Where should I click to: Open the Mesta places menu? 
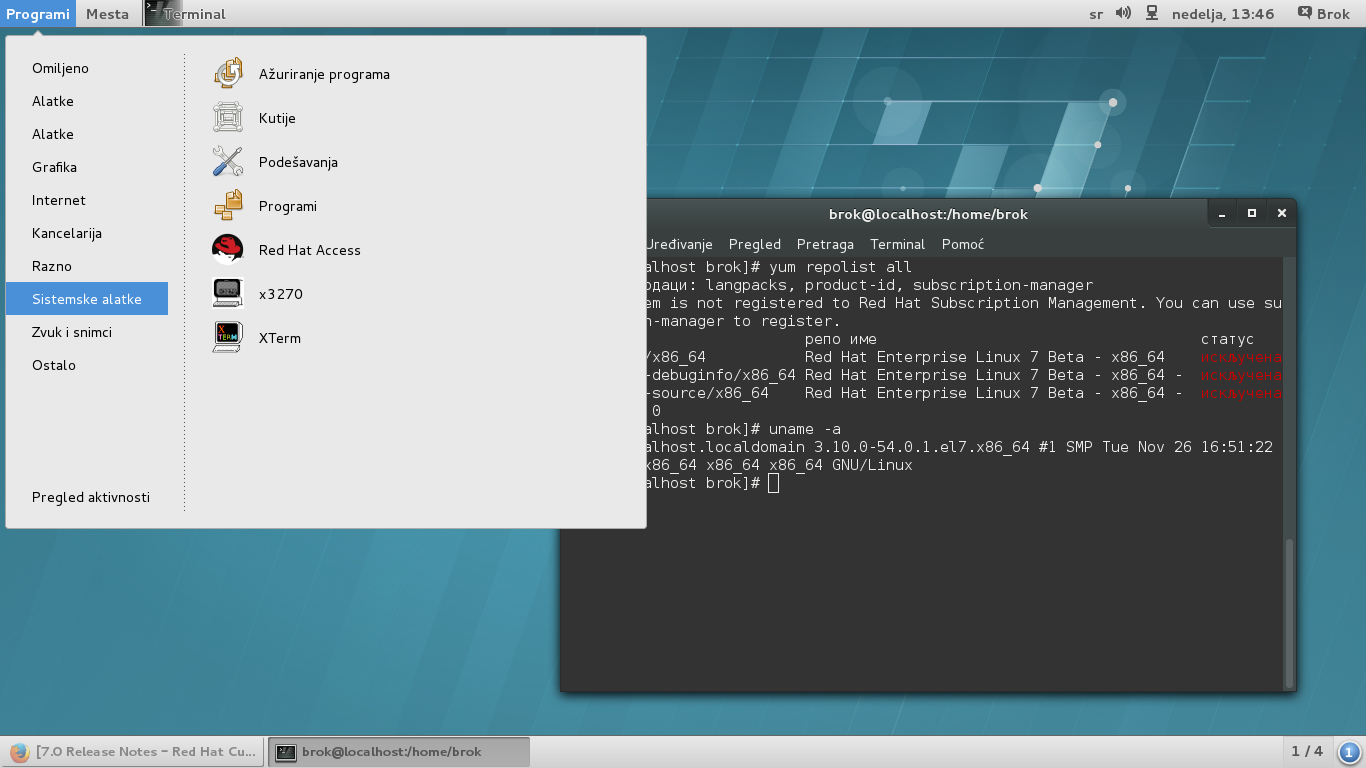107,14
